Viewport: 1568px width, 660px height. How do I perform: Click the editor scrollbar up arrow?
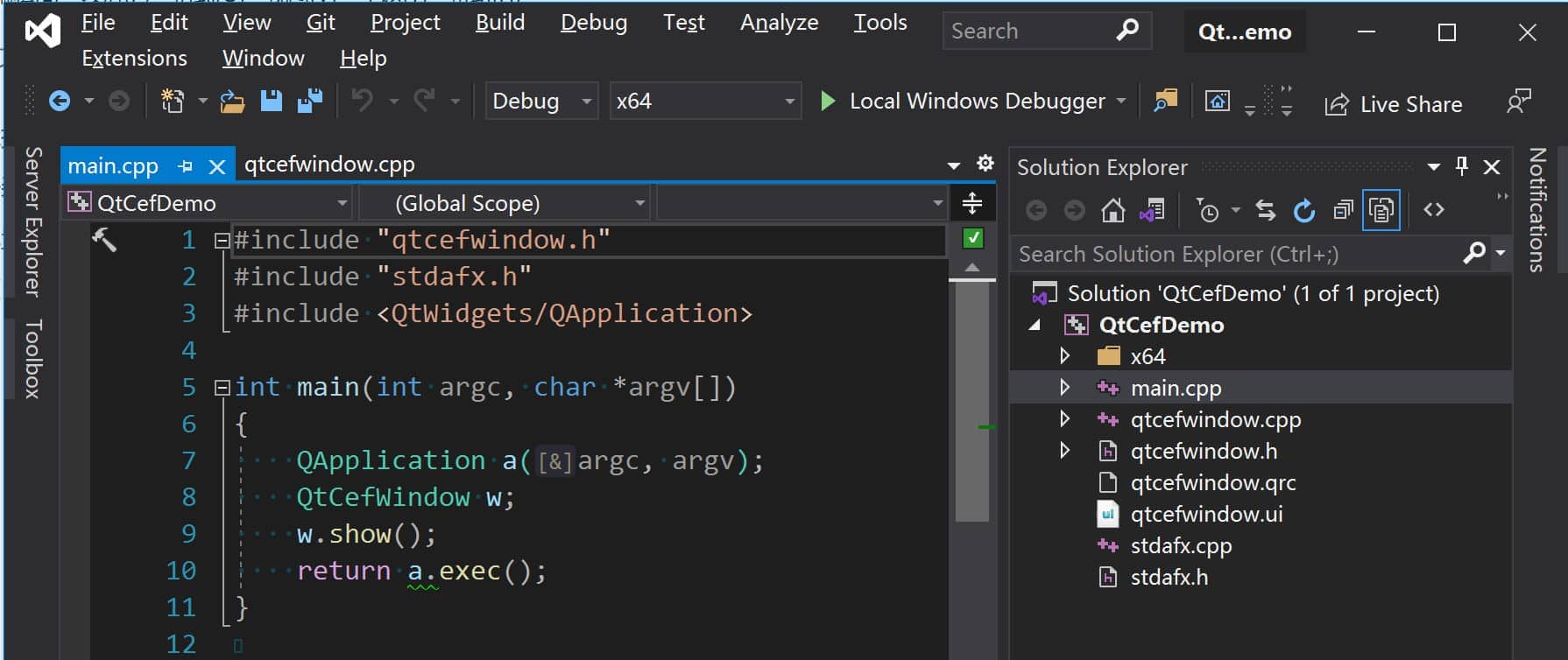[972, 267]
